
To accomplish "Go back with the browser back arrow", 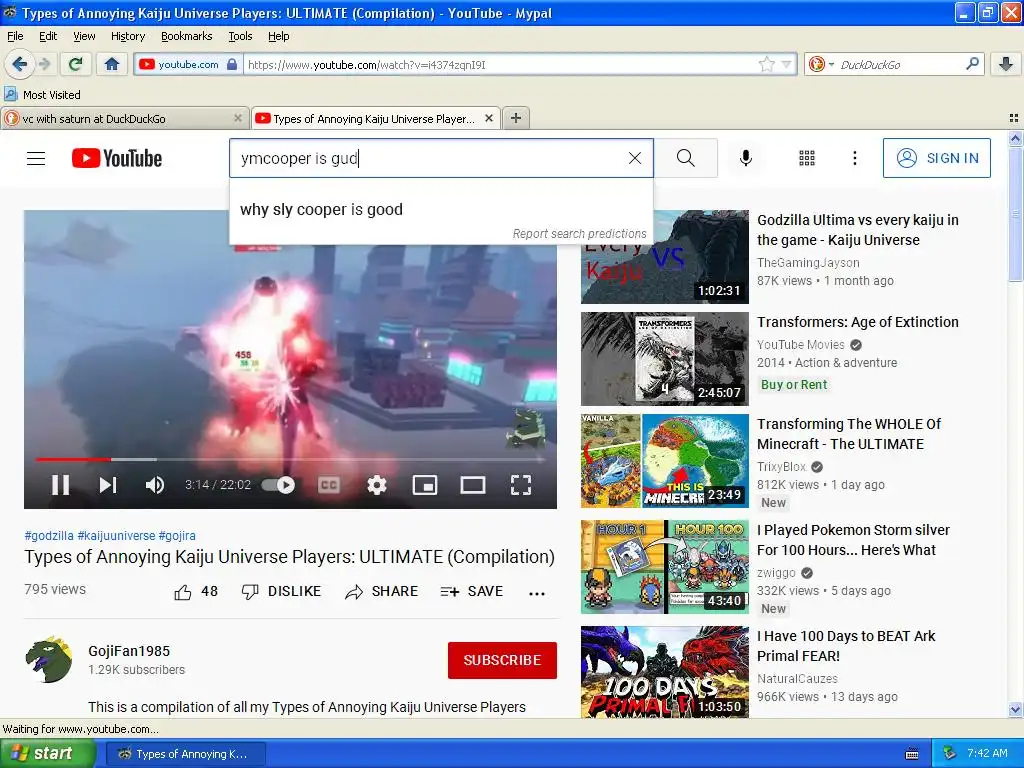I will (x=19, y=64).
